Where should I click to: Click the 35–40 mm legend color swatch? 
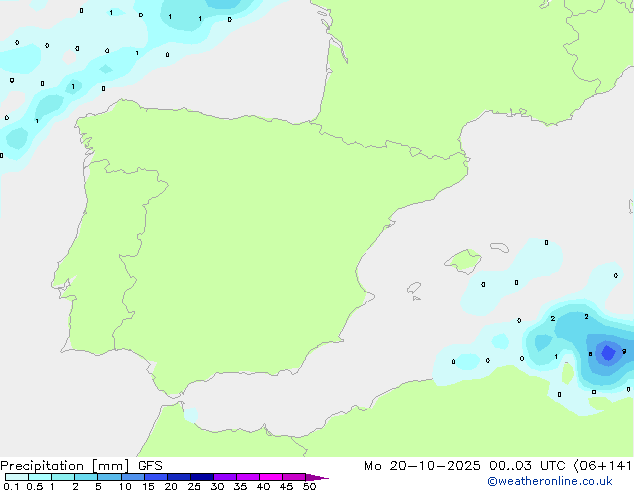point(248,477)
